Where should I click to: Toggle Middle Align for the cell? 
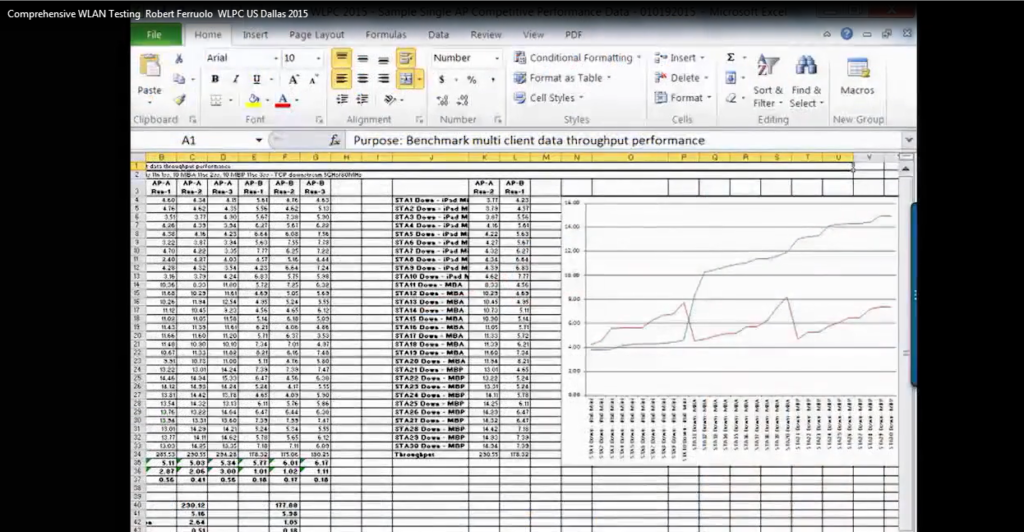362,58
